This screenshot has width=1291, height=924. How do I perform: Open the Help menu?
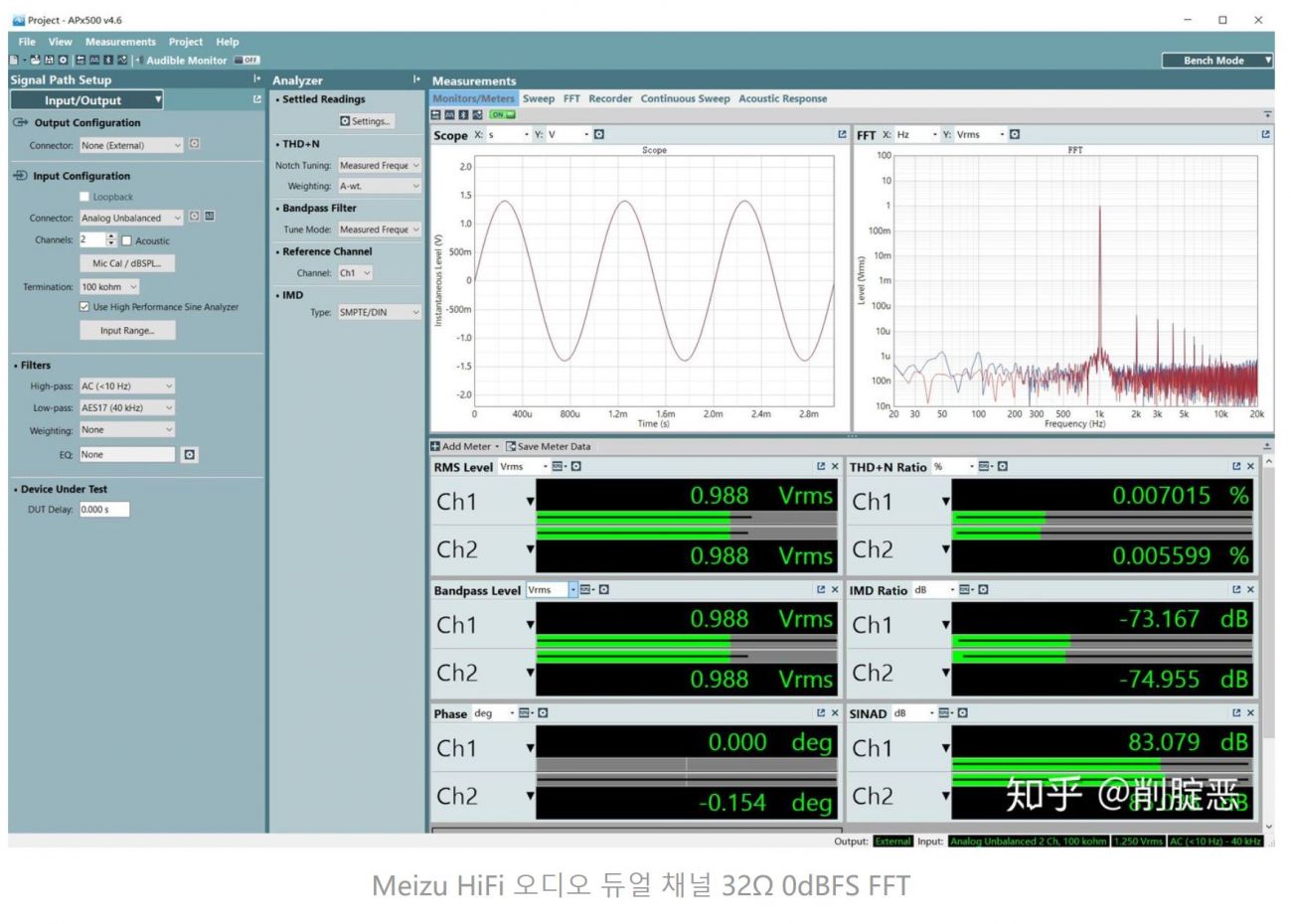click(x=228, y=42)
